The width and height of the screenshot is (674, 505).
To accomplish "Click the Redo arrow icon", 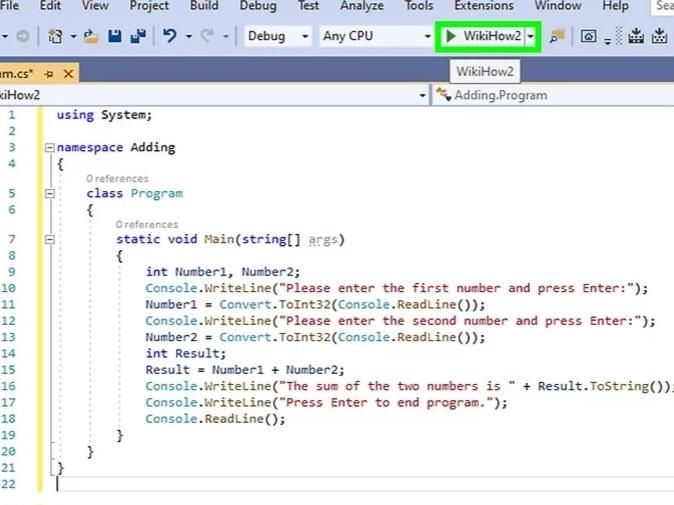I will [208, 36].
